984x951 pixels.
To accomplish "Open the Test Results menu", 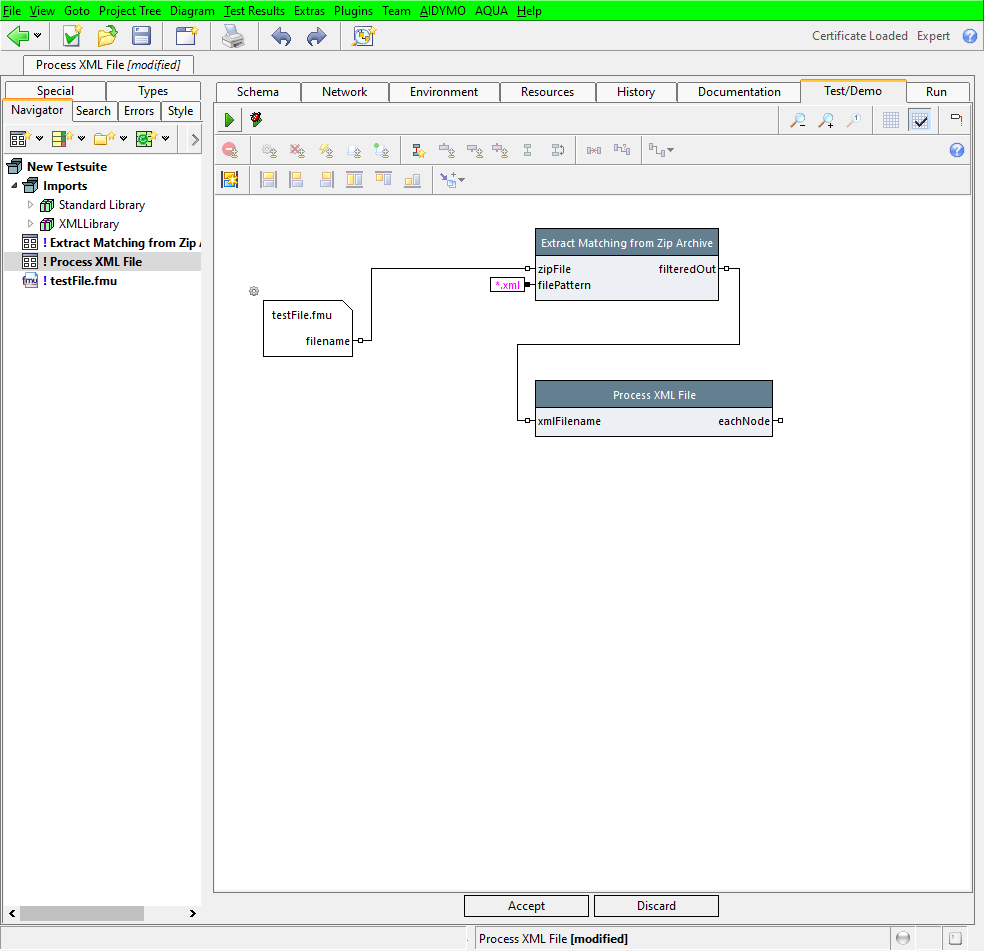I will 254,10.
